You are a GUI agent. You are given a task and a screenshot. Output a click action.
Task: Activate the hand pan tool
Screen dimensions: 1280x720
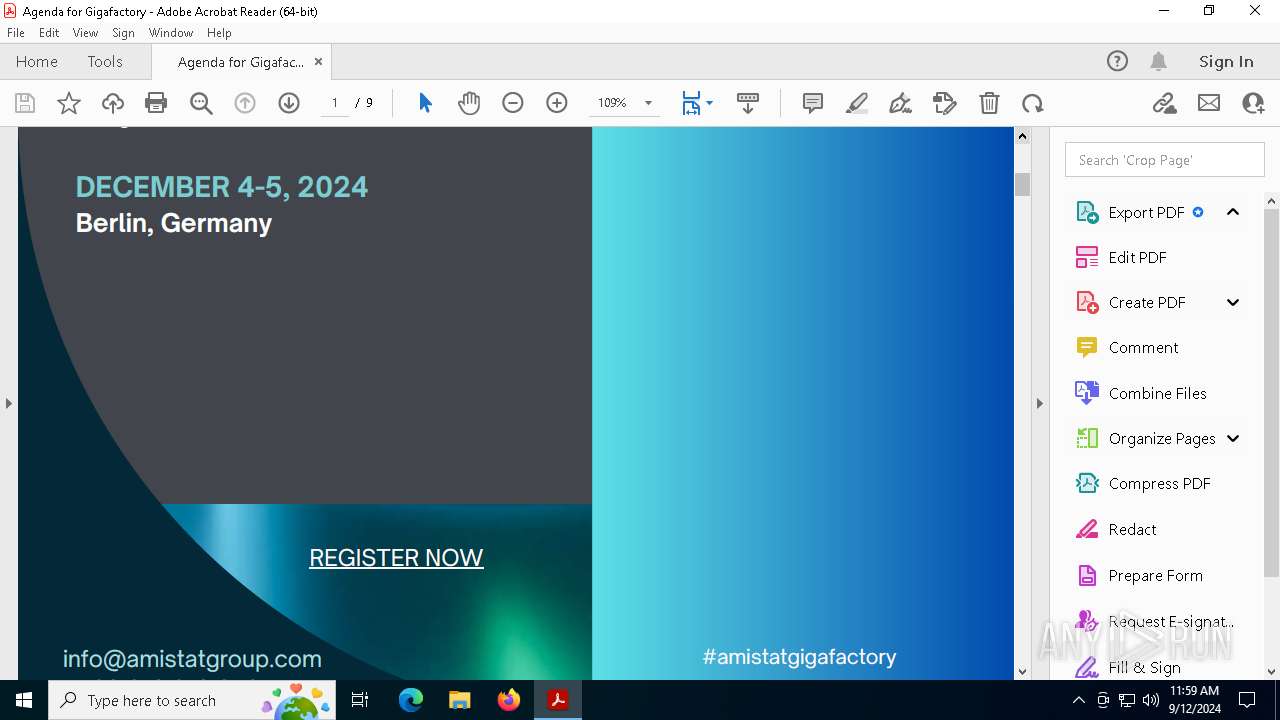[x=469, y=103]
